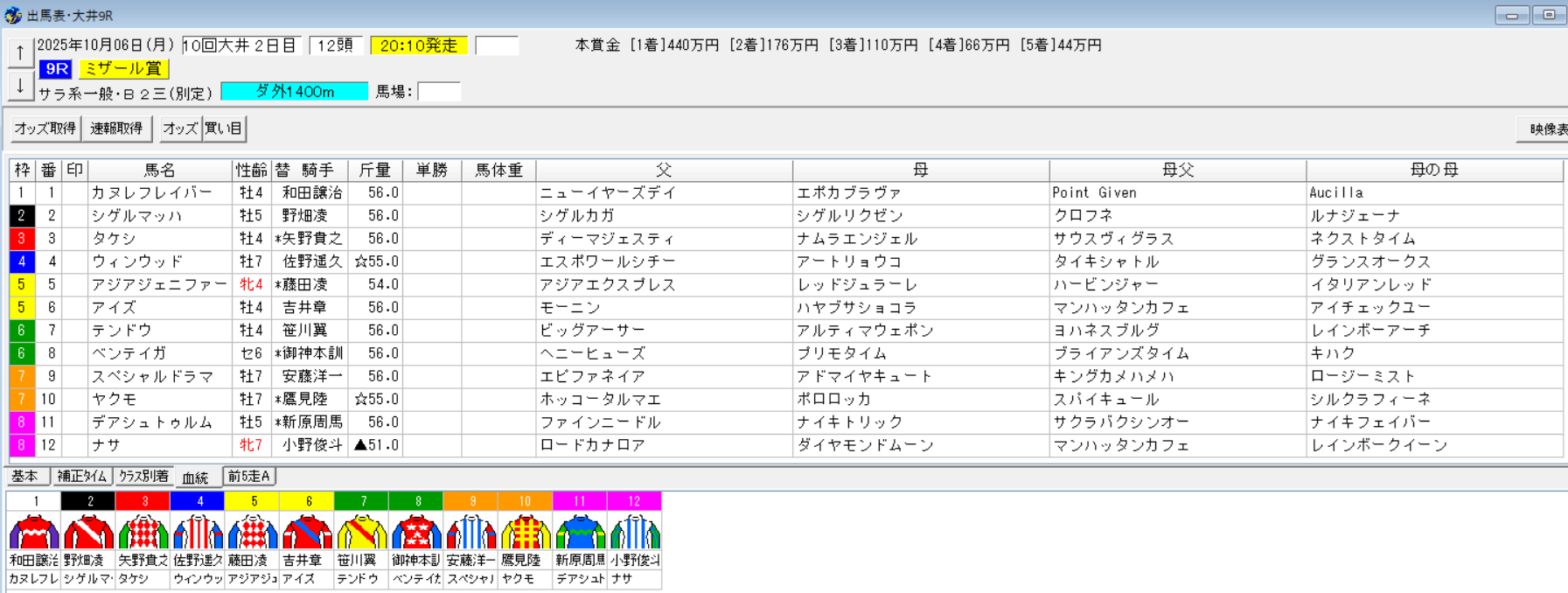Viewport: 1568px width, 593px height.
Task: Go to next race with down arrow
Action: [x=20, y=86]
